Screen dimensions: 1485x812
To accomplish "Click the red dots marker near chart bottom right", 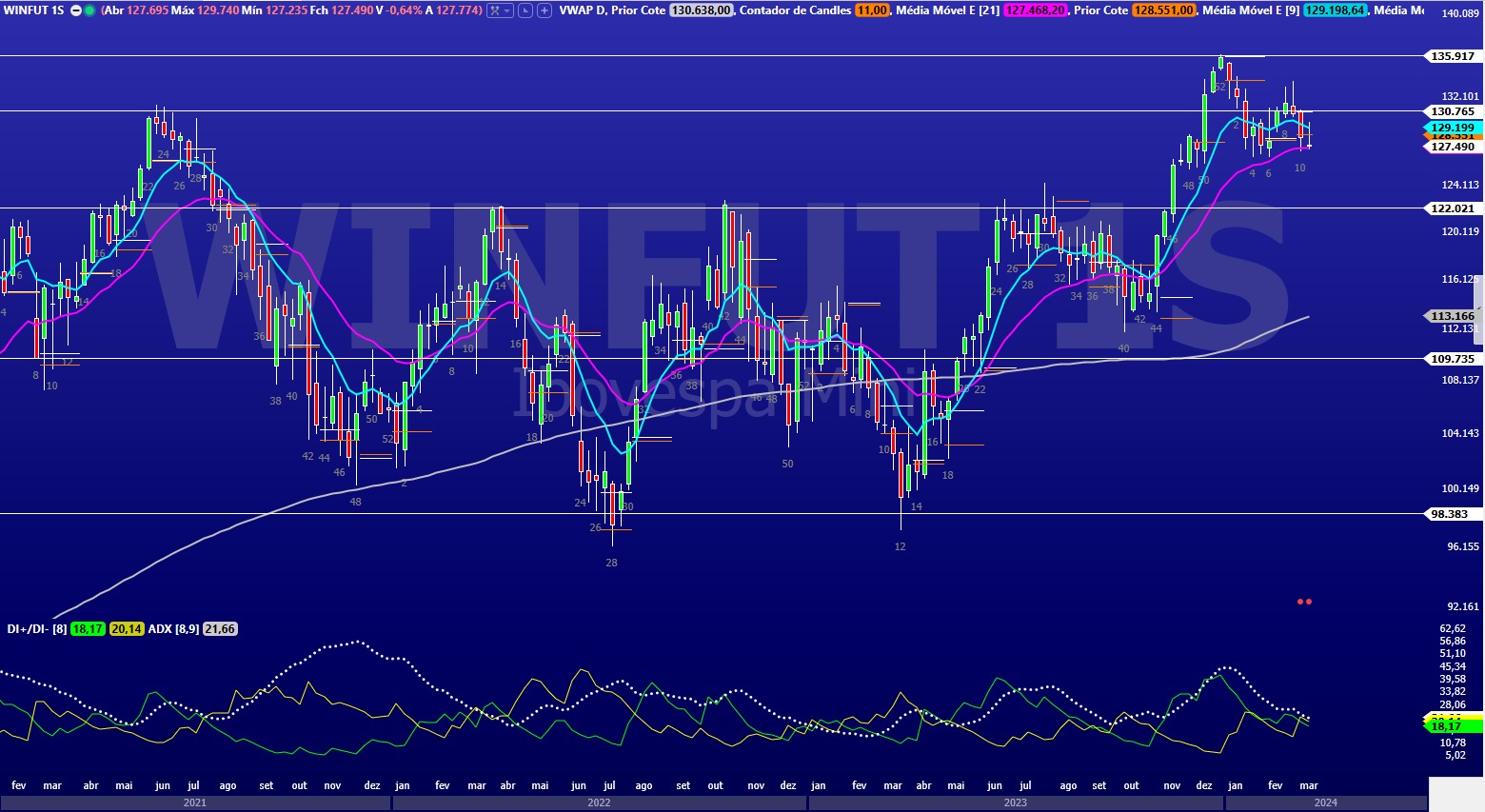I will pos(1304,602).
